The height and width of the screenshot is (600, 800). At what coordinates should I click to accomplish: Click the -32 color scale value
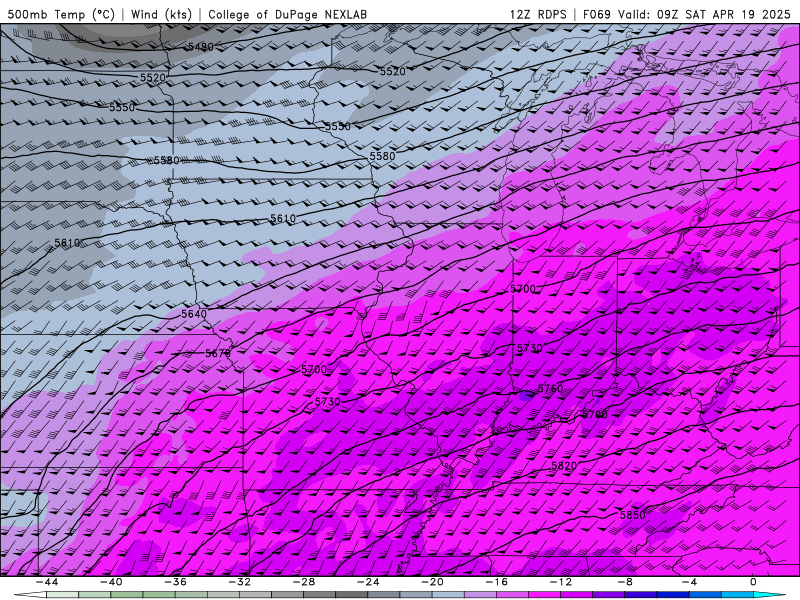[x=240, y=582]
